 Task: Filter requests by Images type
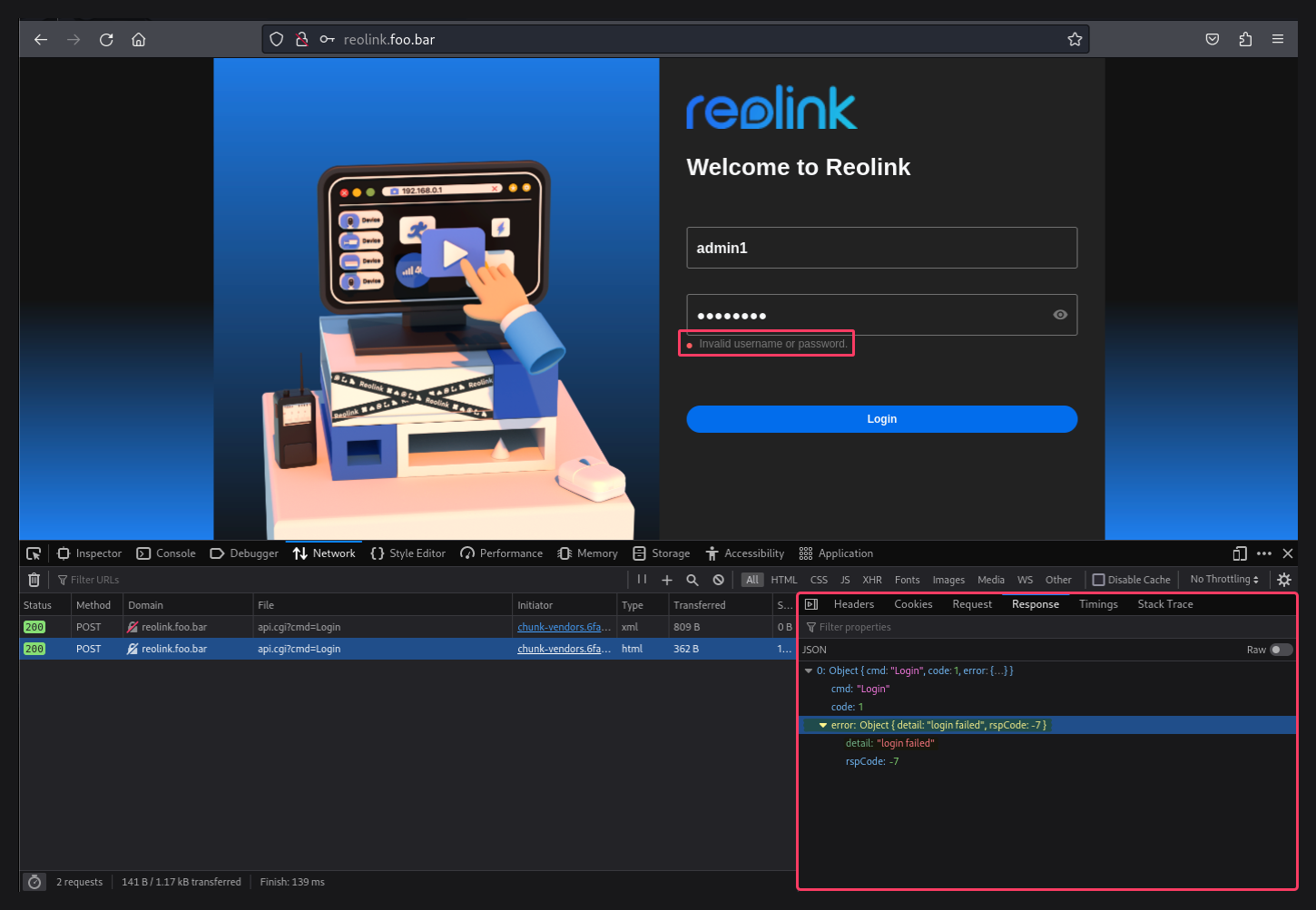948,580
